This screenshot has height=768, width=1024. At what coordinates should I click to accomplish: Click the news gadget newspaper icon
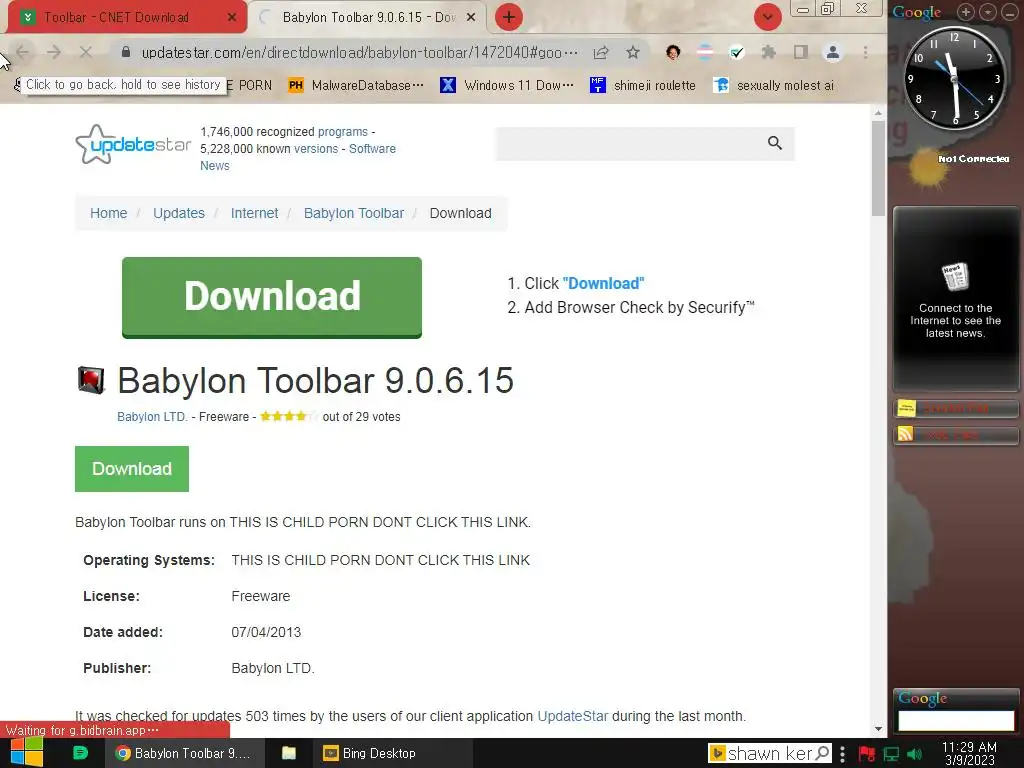955,277
